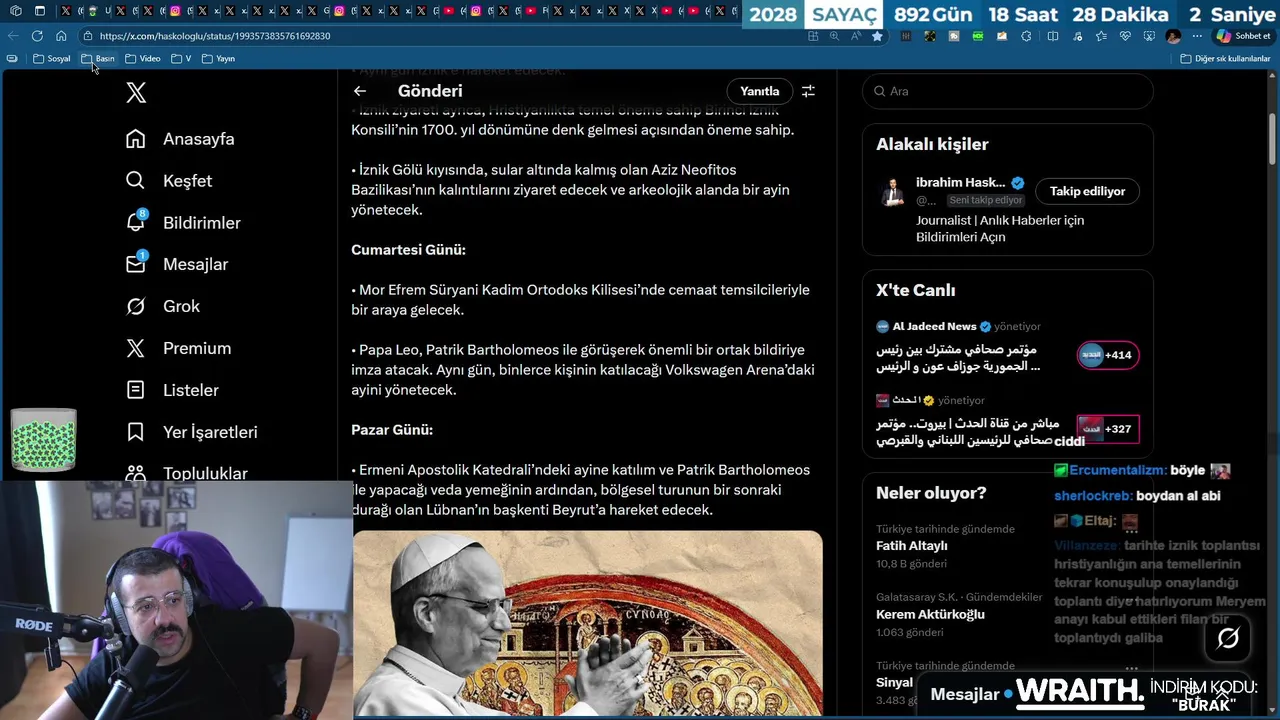This screenshot has width=1280, height=720.
Task: Reload the page
Action: (x=37, y=36)
